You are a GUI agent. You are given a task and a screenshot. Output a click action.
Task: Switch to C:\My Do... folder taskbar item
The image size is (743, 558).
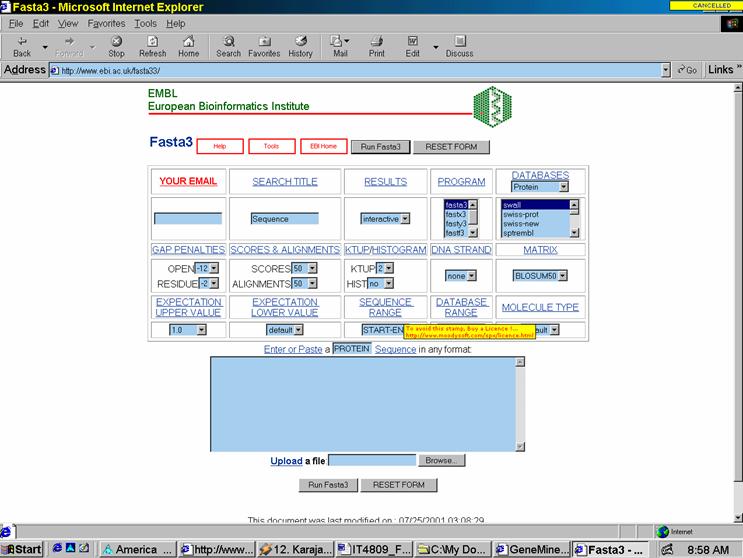(x=453, y=549)
